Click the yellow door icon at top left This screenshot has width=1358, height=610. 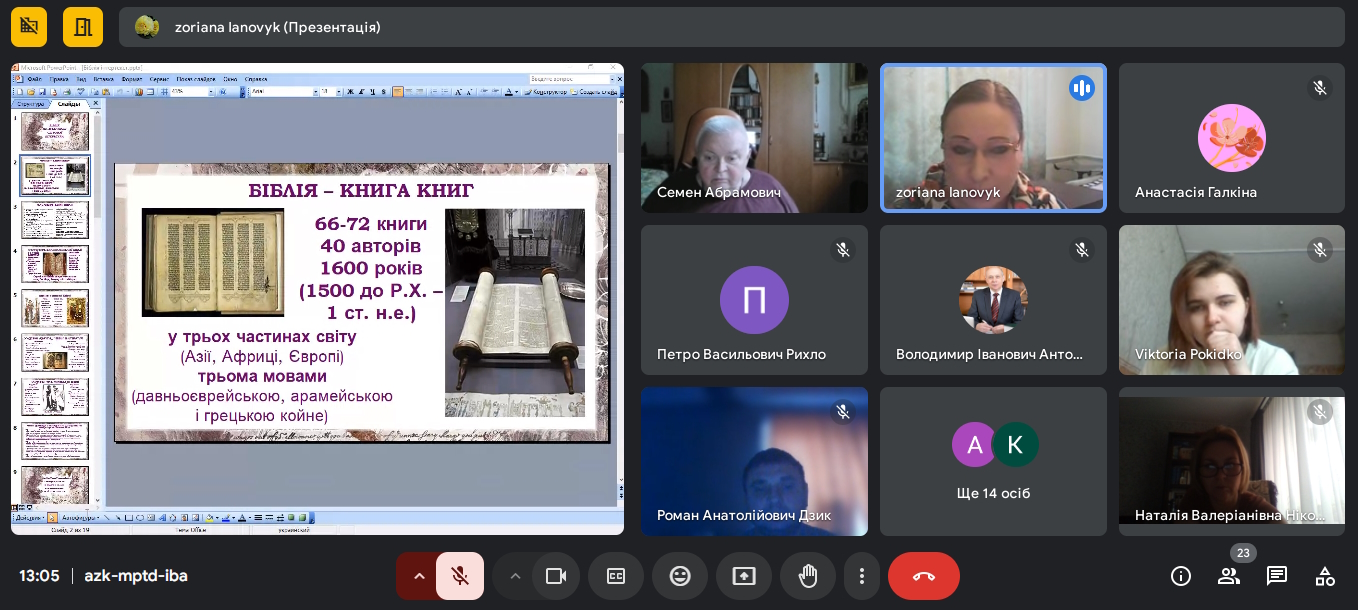83,27
